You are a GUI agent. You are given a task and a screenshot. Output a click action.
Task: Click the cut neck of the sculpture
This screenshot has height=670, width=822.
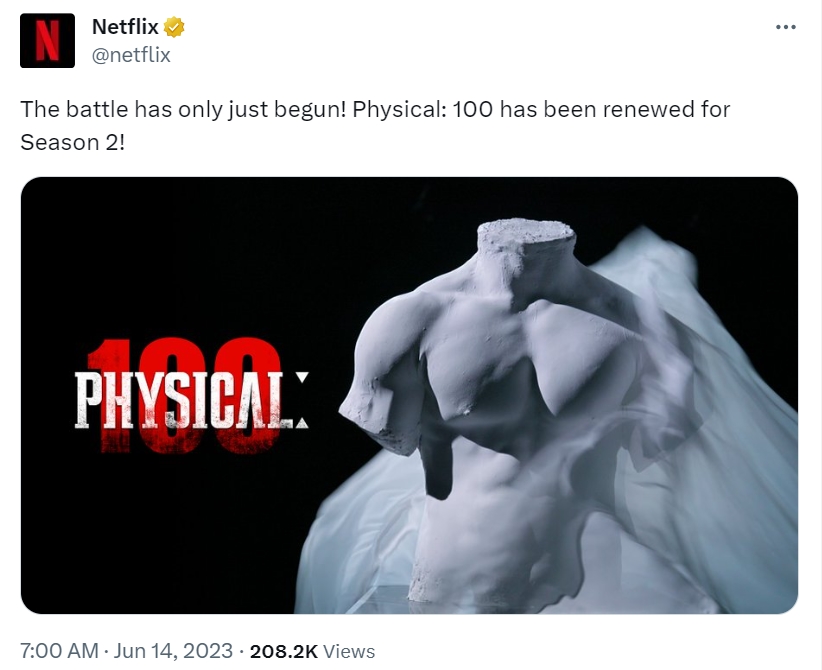pyautogui.click(x=526, y=234)
